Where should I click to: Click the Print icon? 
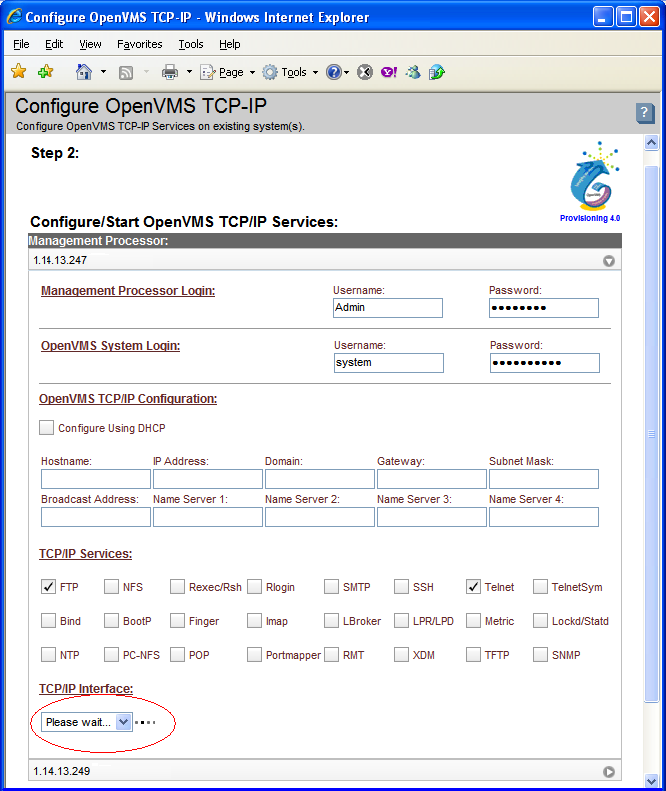tap(170, 72)
